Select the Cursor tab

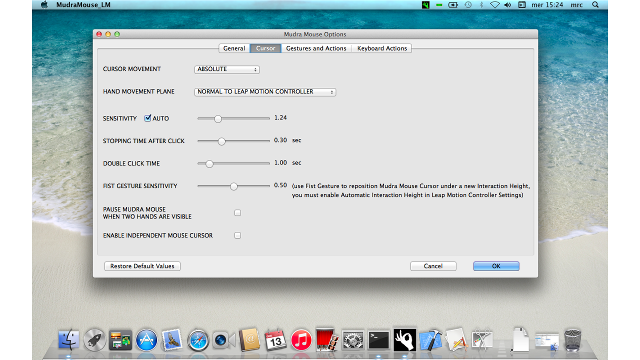(265, 48)
